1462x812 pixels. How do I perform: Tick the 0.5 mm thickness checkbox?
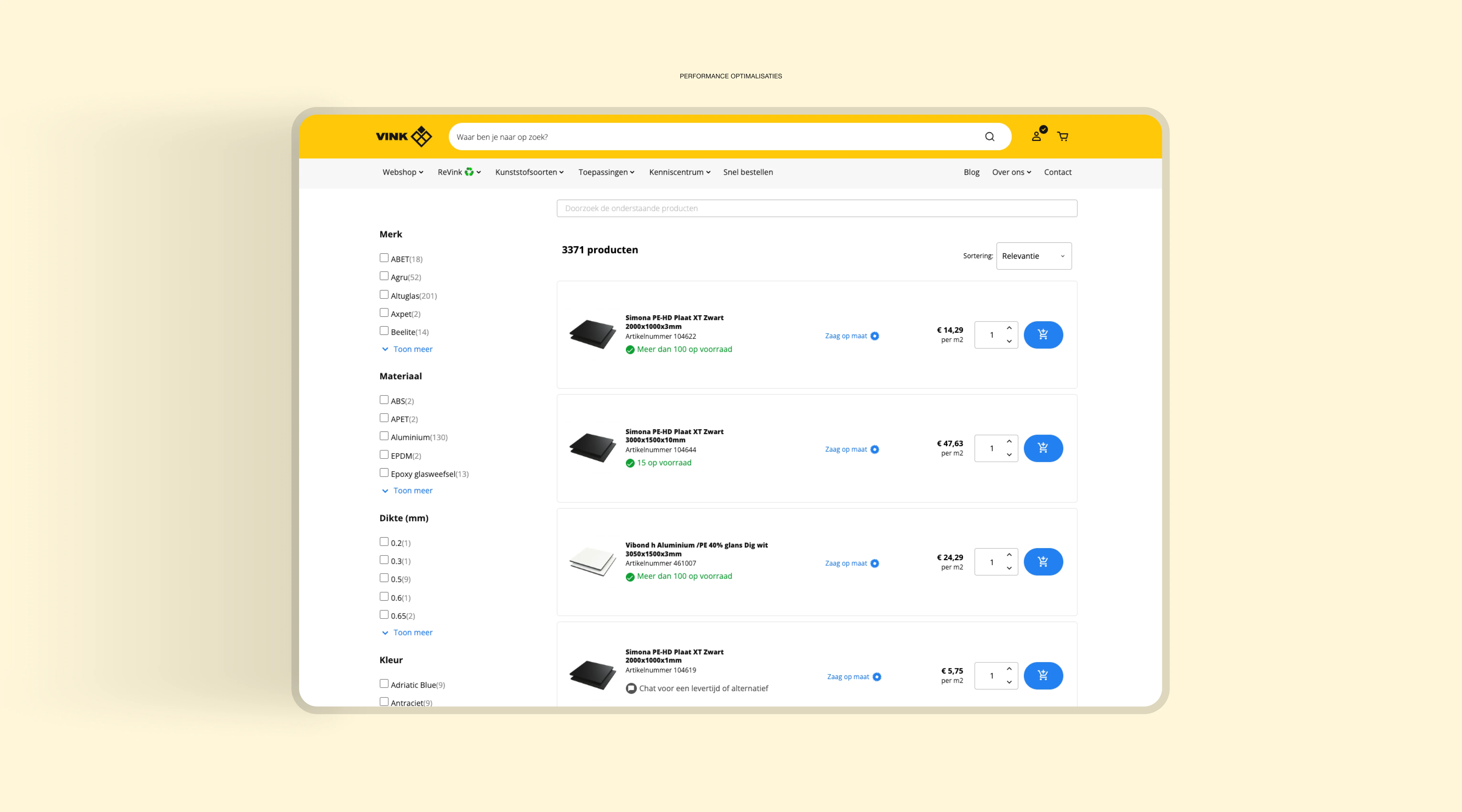384,578
